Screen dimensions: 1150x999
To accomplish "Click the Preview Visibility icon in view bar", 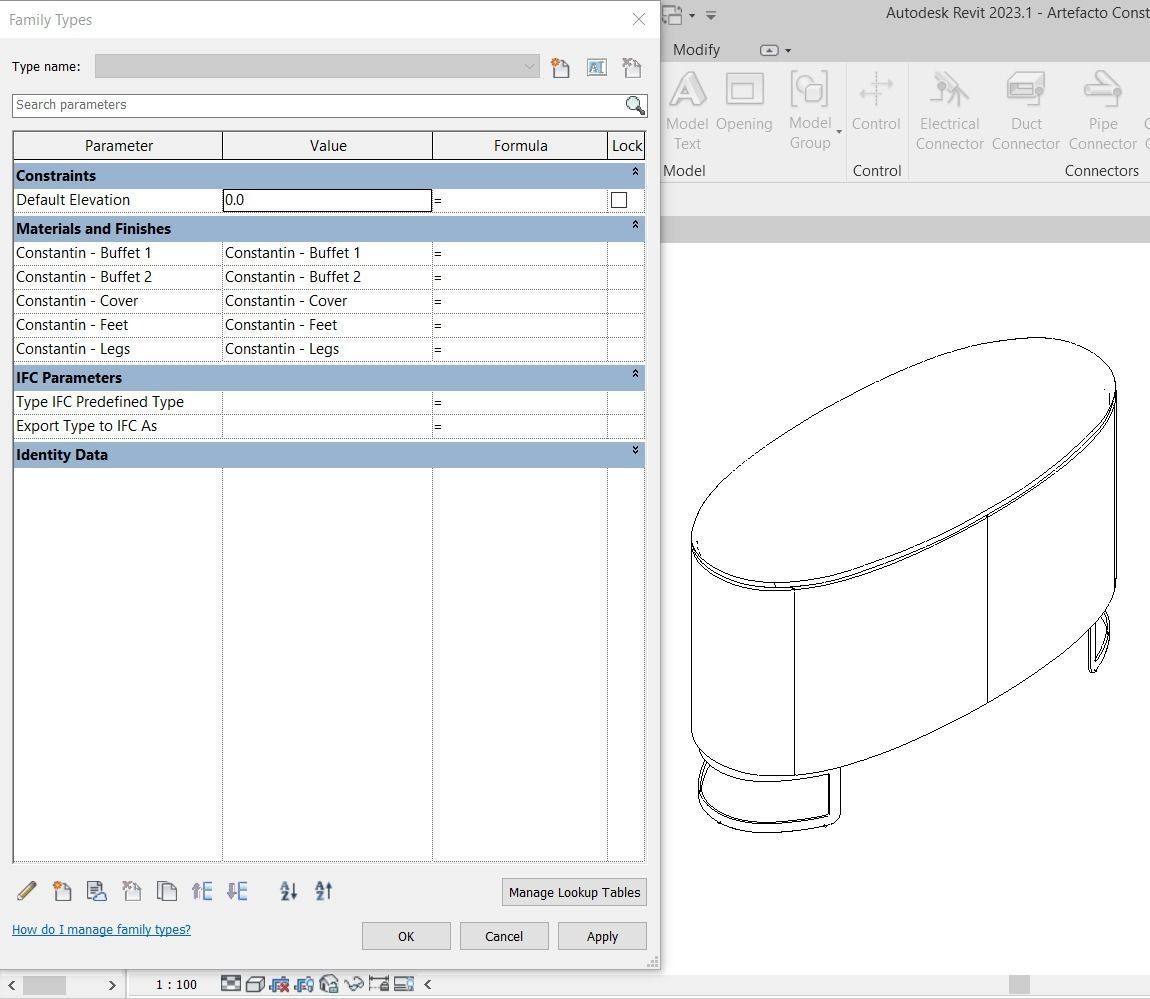I will tap(403, 984).
